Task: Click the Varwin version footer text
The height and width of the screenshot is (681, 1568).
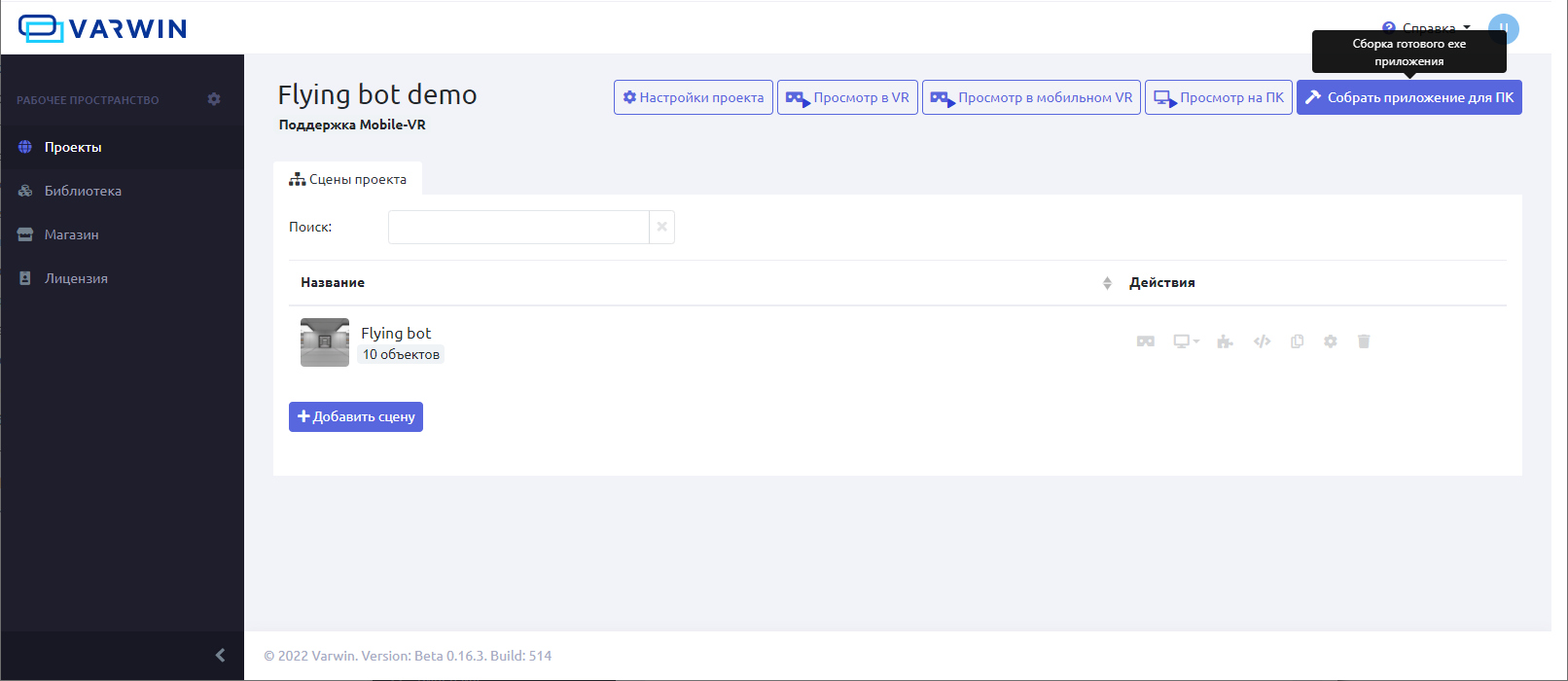Action: coord(408,656)
